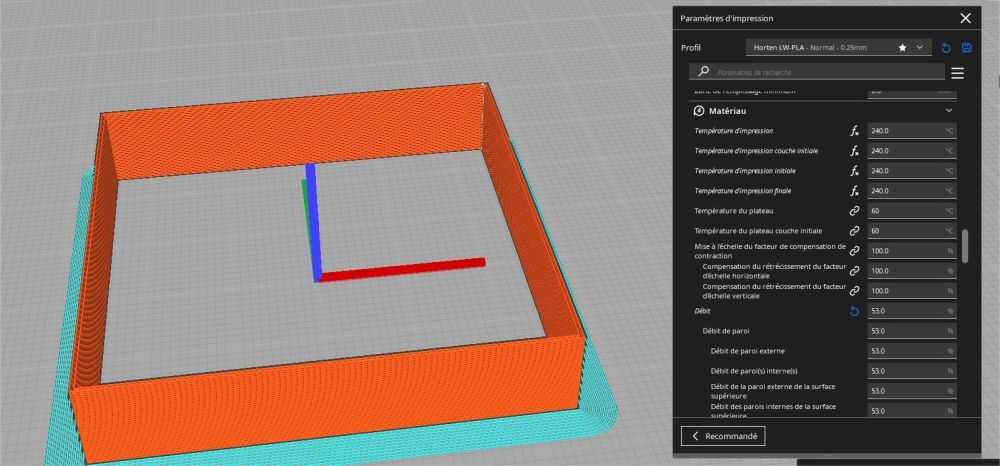Edit Débit de paroi externe value field
This screenshot has height=466, width=1000.
click(x=912, y=351)
